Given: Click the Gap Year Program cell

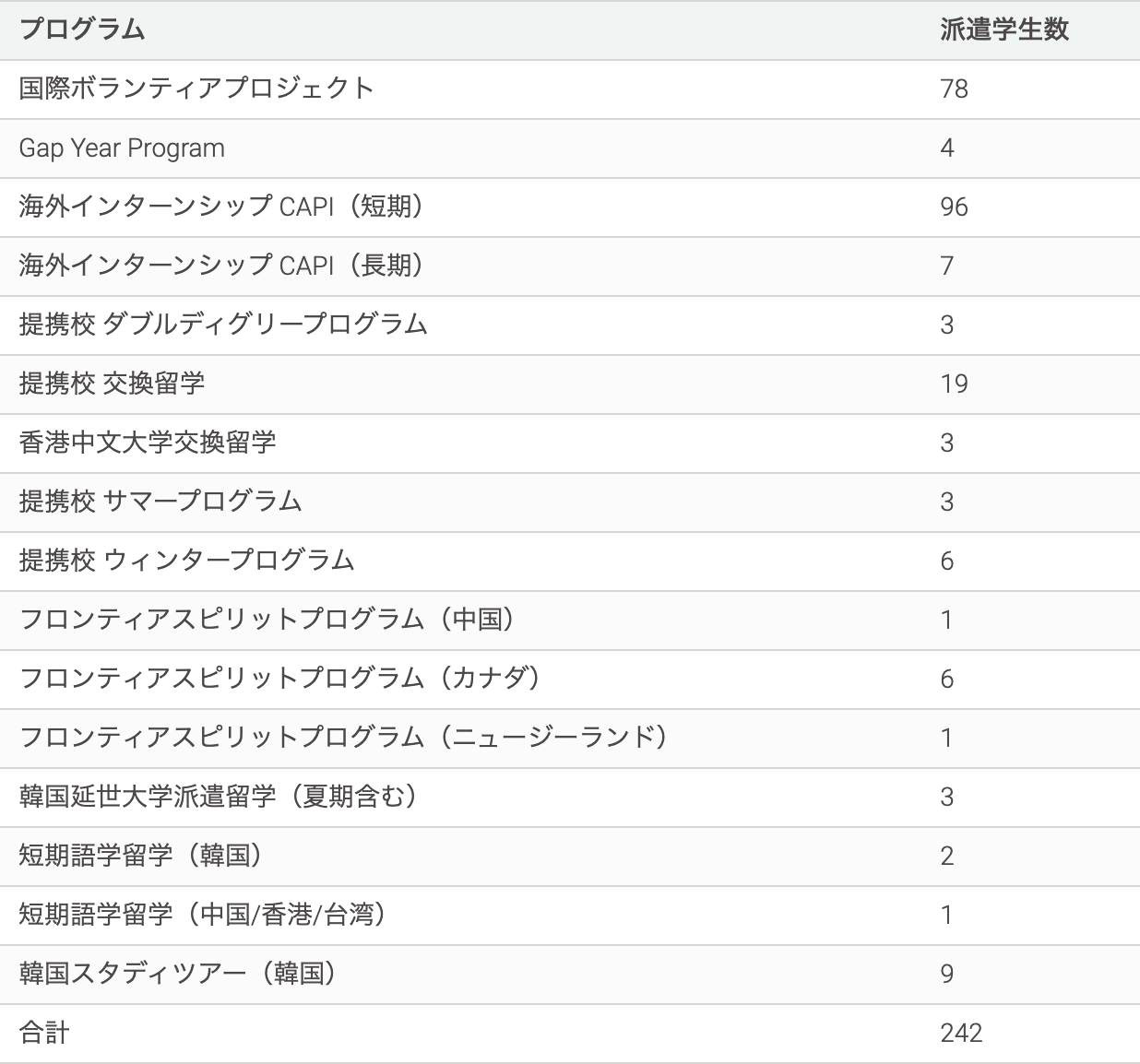Looking at the screenshot, I should click(122, 148).
